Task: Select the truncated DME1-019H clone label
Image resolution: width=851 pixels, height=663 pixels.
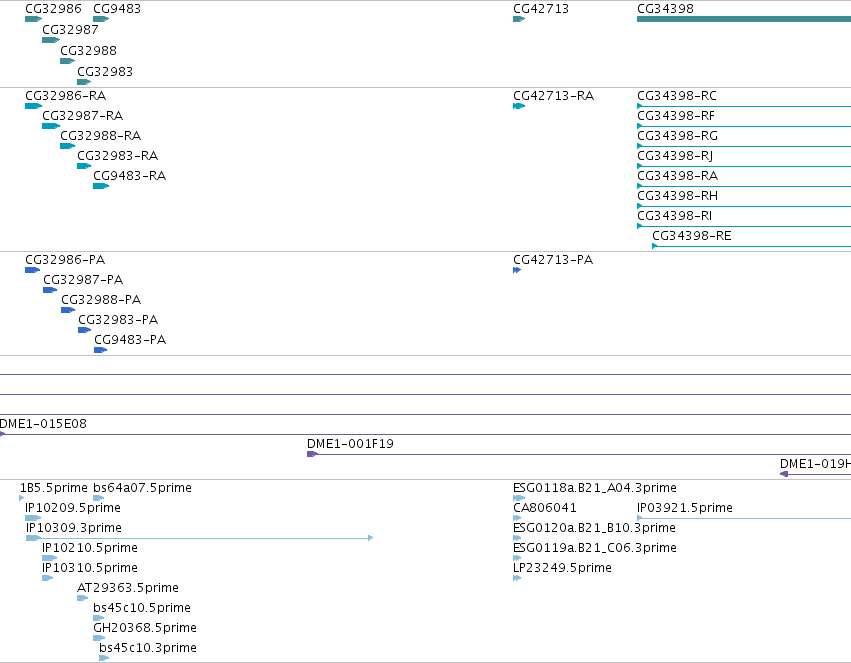Action: click(x=815, y=464)
